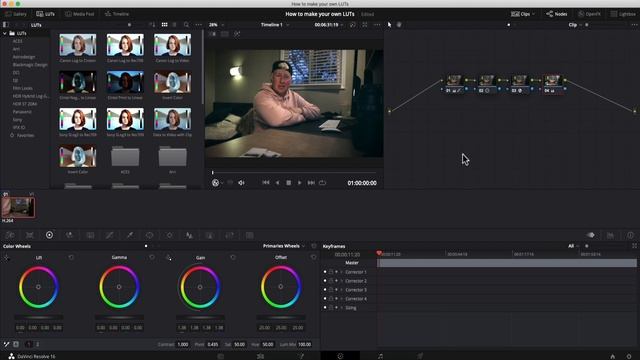The width and height of the screenshot is (640, 360).
Task: Toggle the LUTs sidebar panel icon
Action: point(6,24)
